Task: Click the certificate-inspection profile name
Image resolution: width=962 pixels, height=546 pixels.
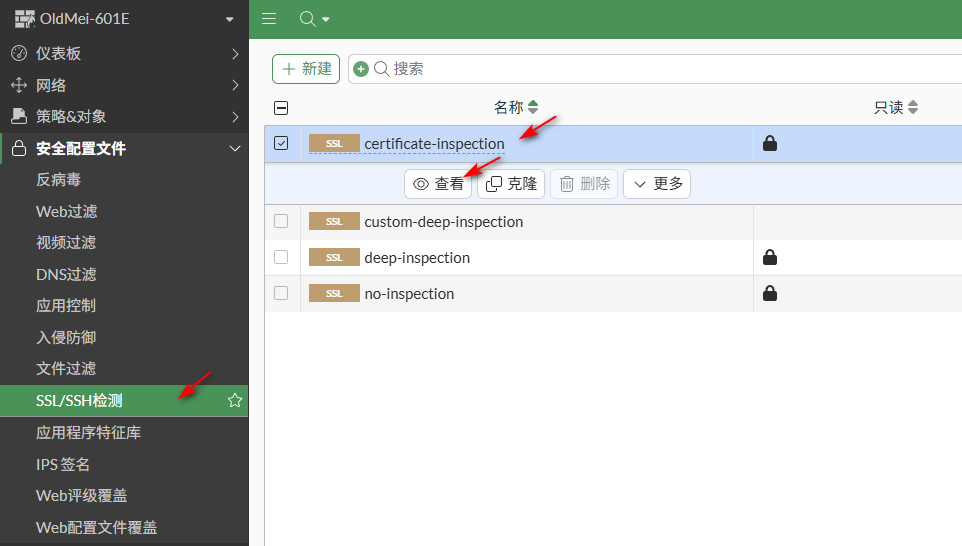Action: (x=434, y=144)
